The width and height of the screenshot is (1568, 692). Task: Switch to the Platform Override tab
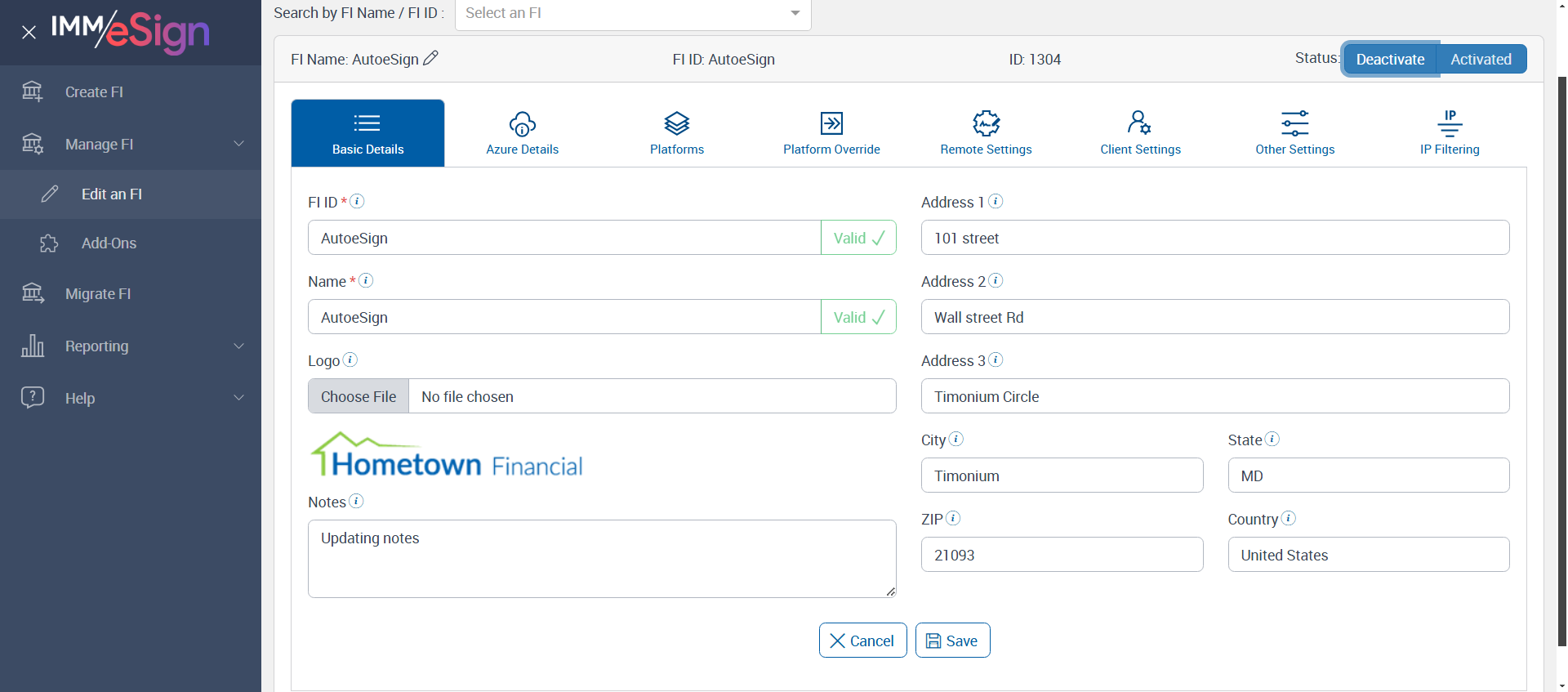coord(831,133)
